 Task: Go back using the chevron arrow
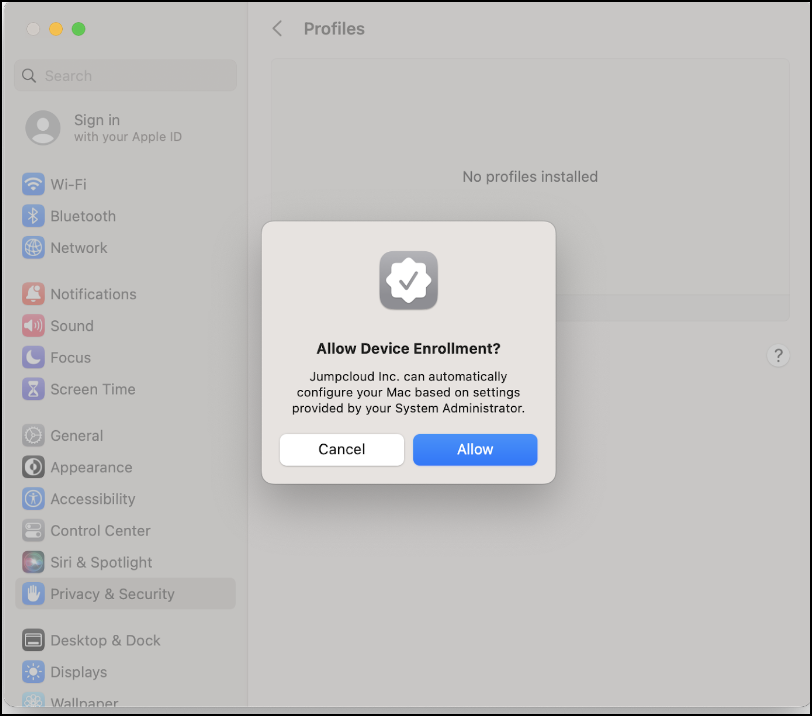click(x=278, y=29)
